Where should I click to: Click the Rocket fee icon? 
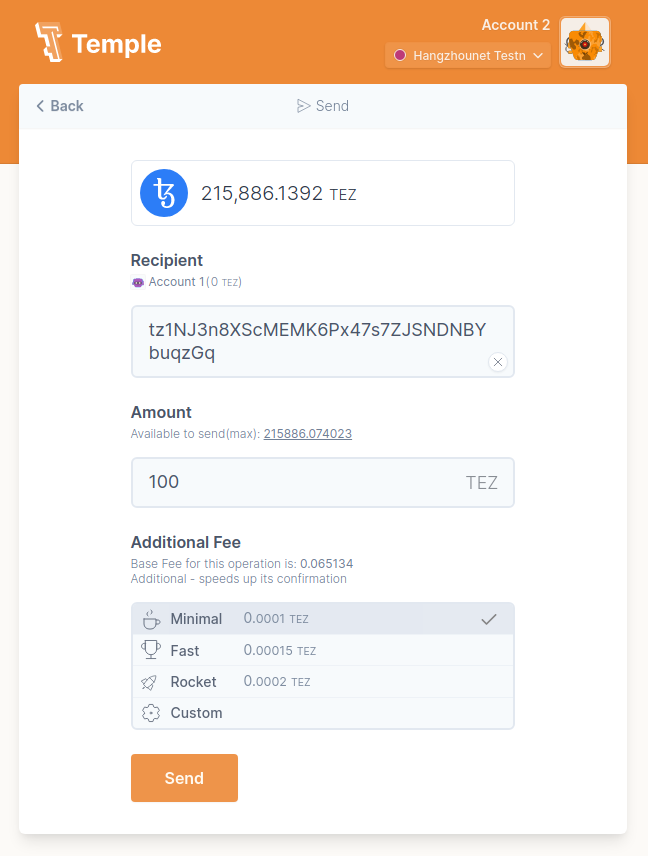[151, 682]
